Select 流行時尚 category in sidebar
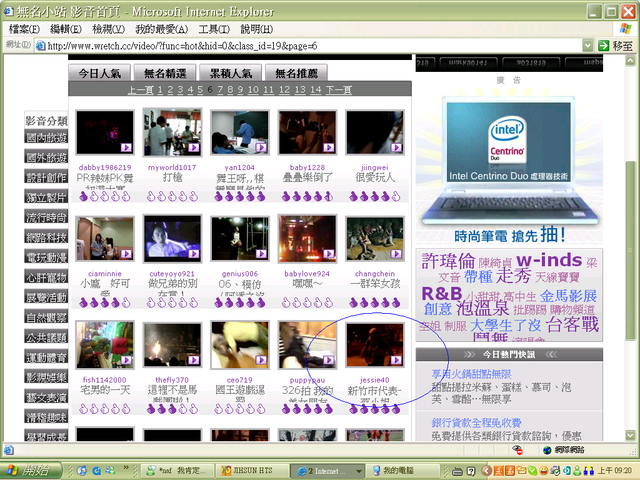640x480 pixels. coord(46,218)
